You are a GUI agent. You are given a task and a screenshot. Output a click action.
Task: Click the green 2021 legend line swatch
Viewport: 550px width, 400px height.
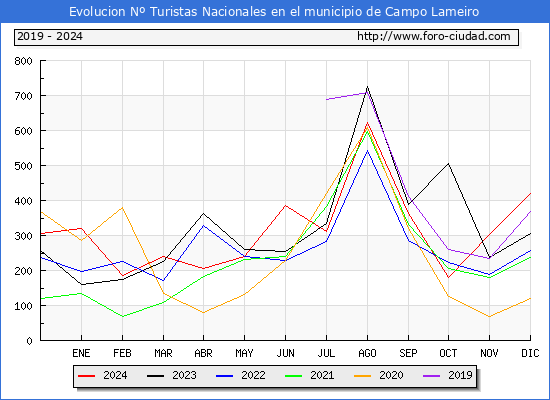[x=294, y=376]
